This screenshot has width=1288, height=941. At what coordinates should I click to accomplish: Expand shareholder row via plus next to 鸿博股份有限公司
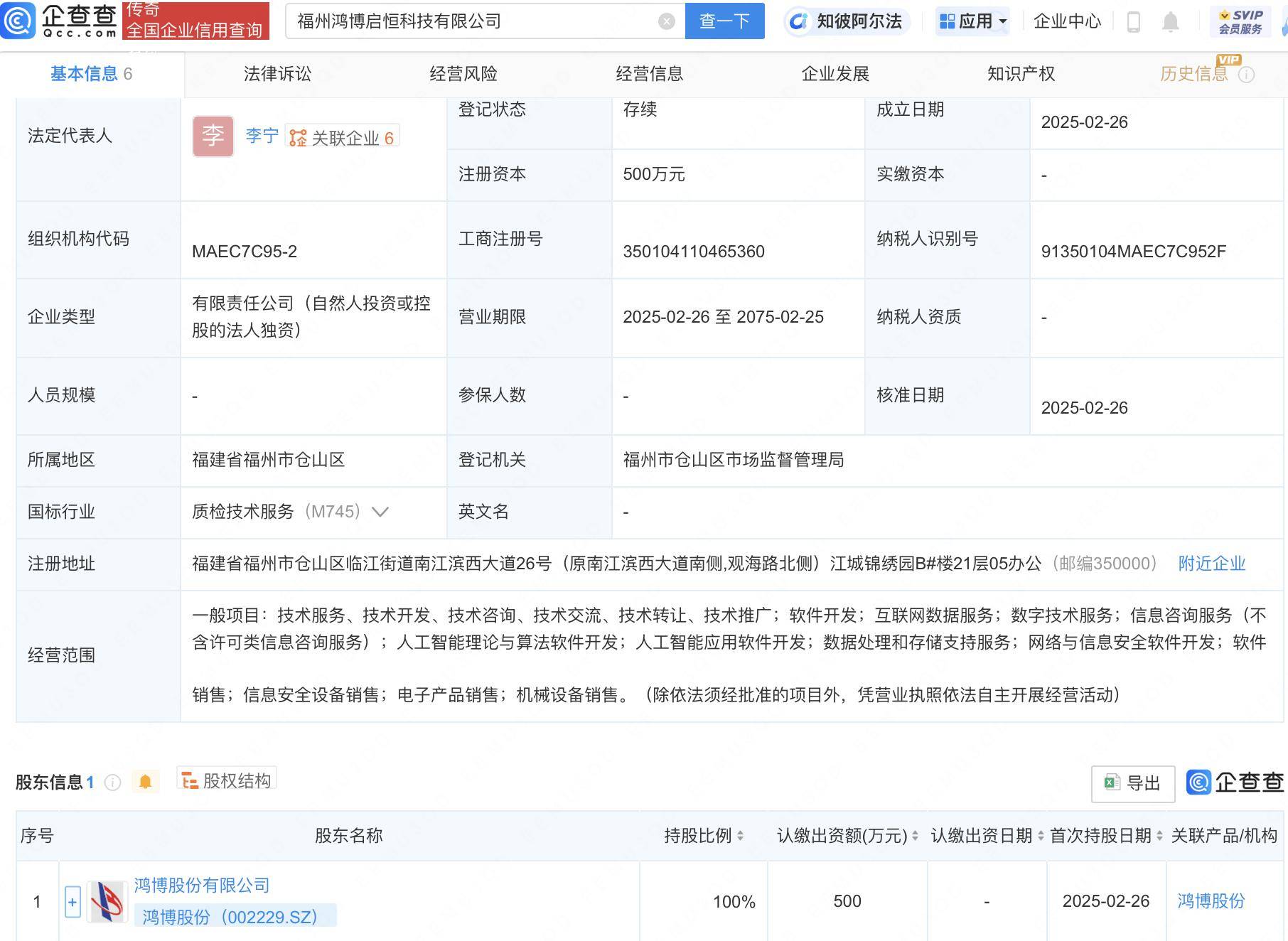pos(72,901)
